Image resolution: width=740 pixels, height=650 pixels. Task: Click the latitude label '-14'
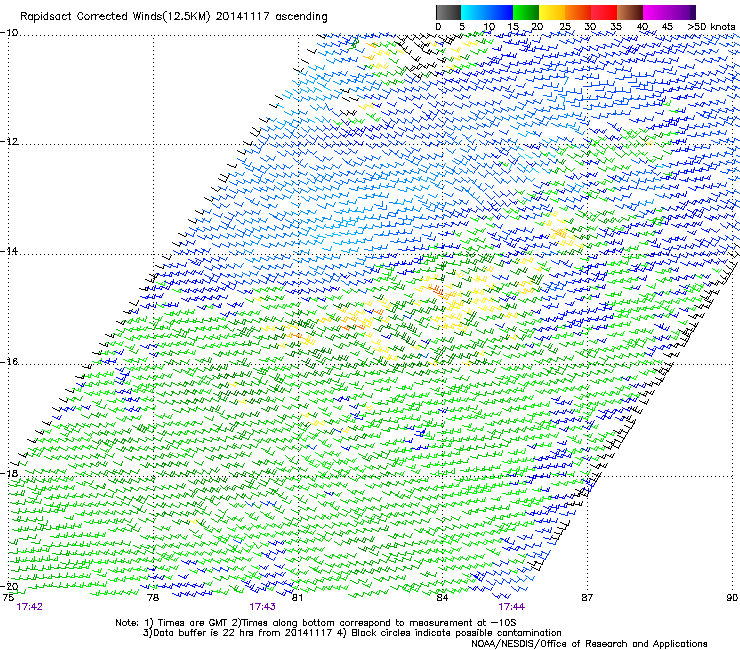tap(8, 251)
